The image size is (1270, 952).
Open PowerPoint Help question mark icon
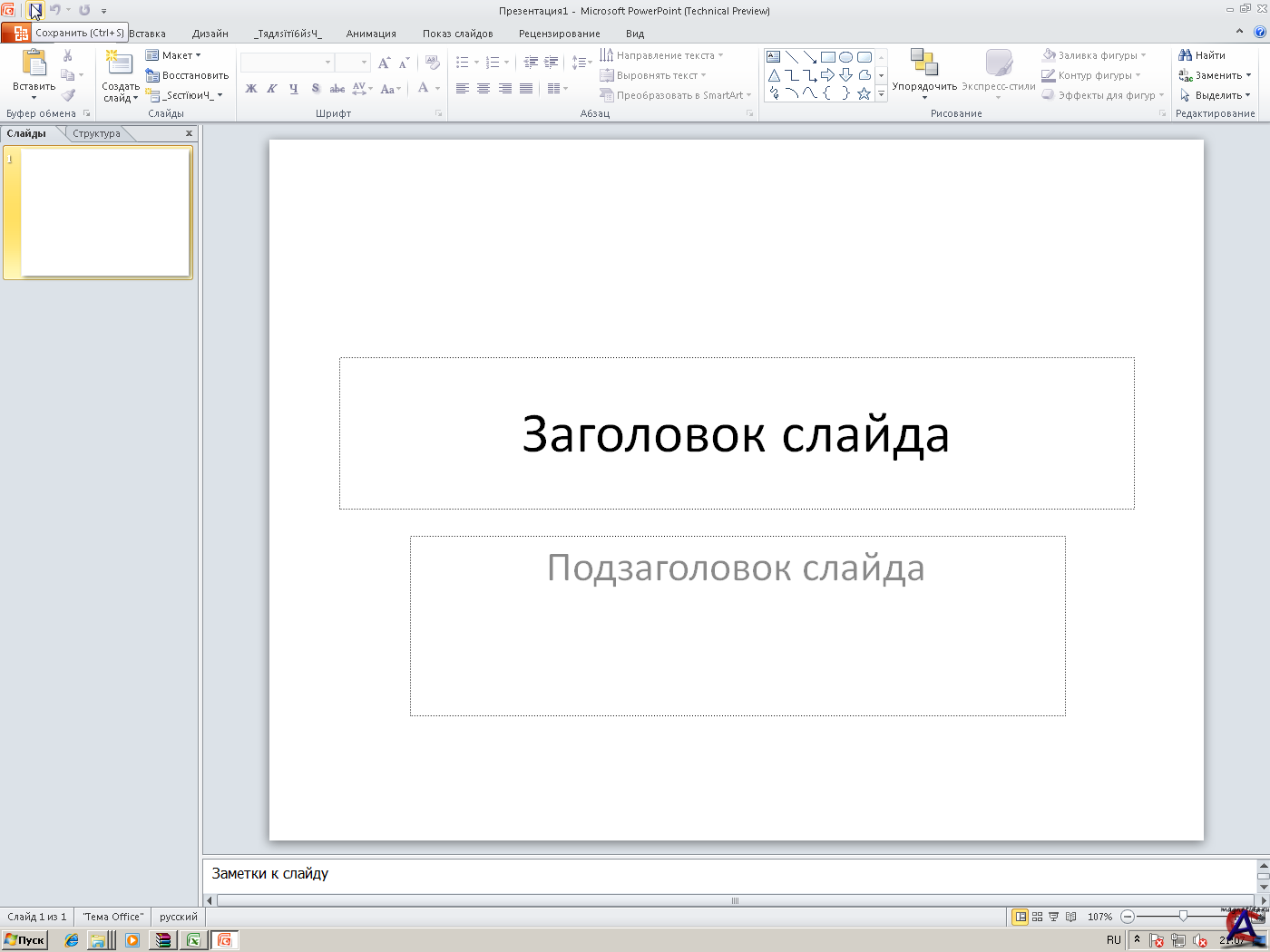(x=1260, y=33)
